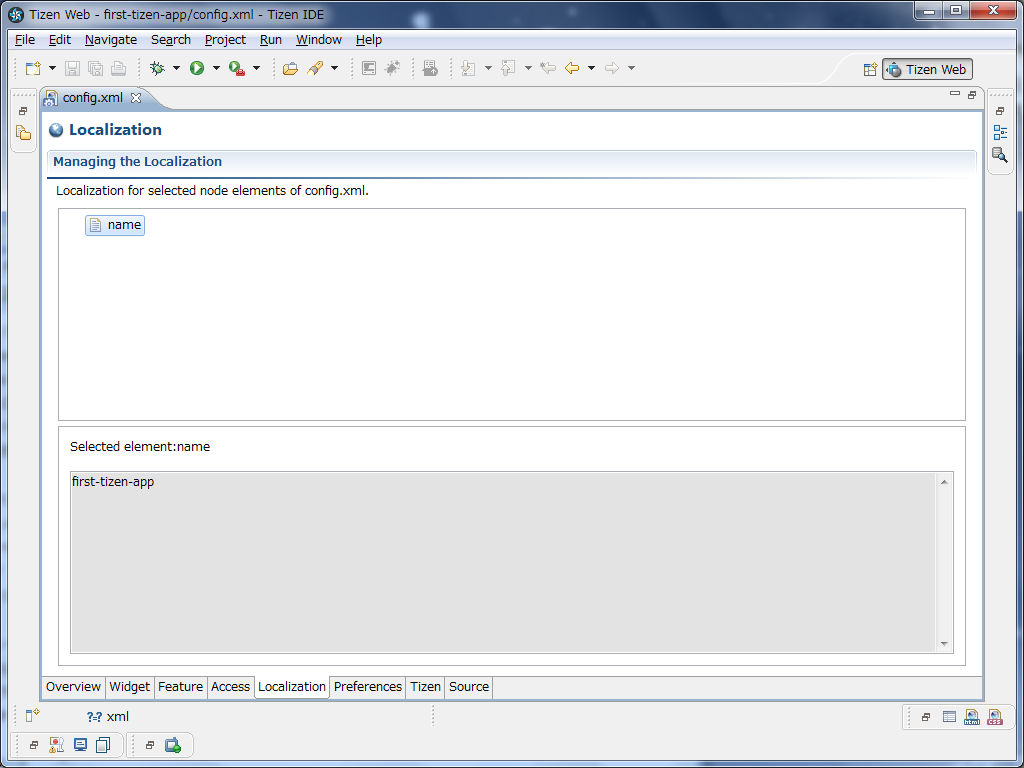Open the Search icon dropdown arrow

coord(334,68)
